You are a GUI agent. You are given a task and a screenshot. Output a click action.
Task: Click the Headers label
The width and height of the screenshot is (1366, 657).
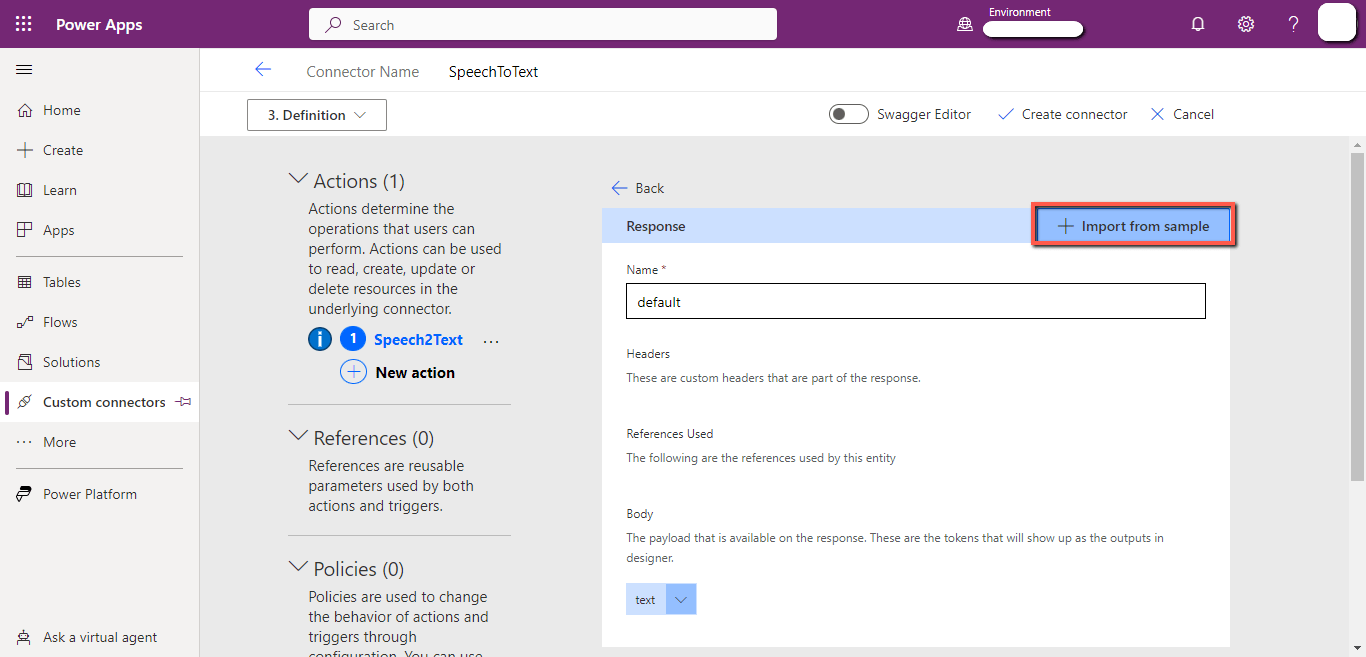(648, 354)
